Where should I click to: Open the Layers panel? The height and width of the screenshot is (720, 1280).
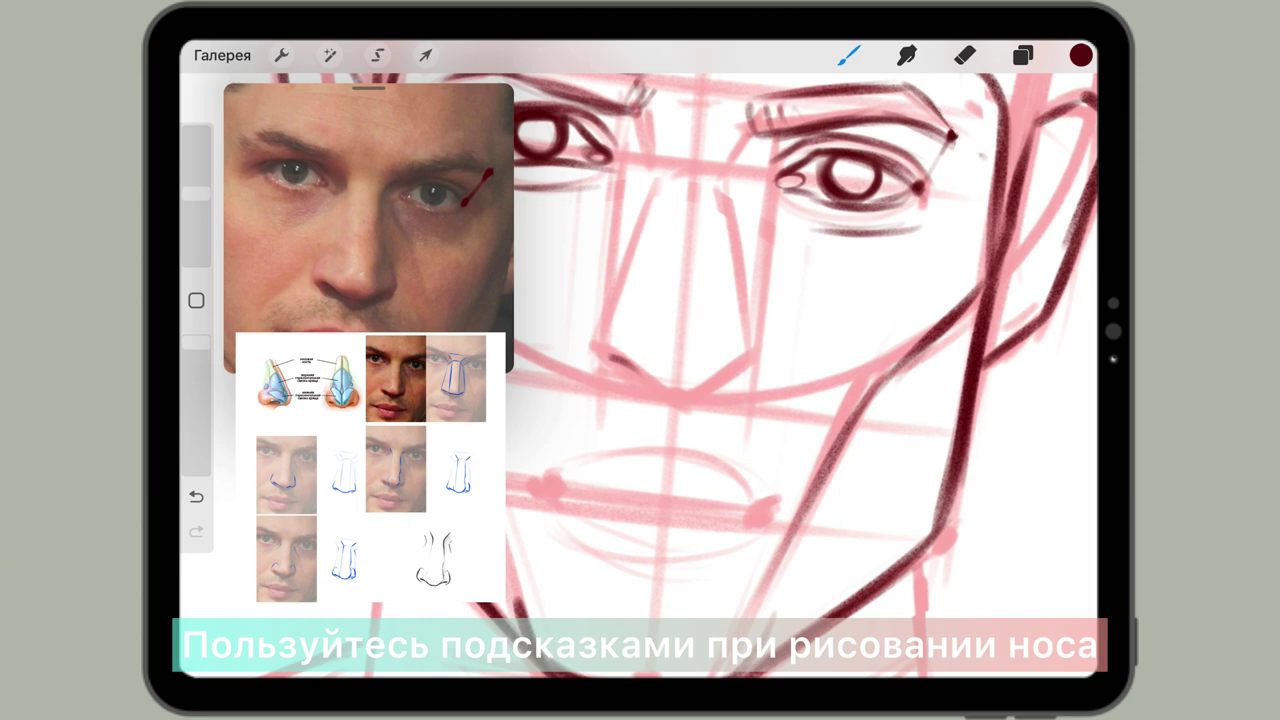click(1022, 55)
